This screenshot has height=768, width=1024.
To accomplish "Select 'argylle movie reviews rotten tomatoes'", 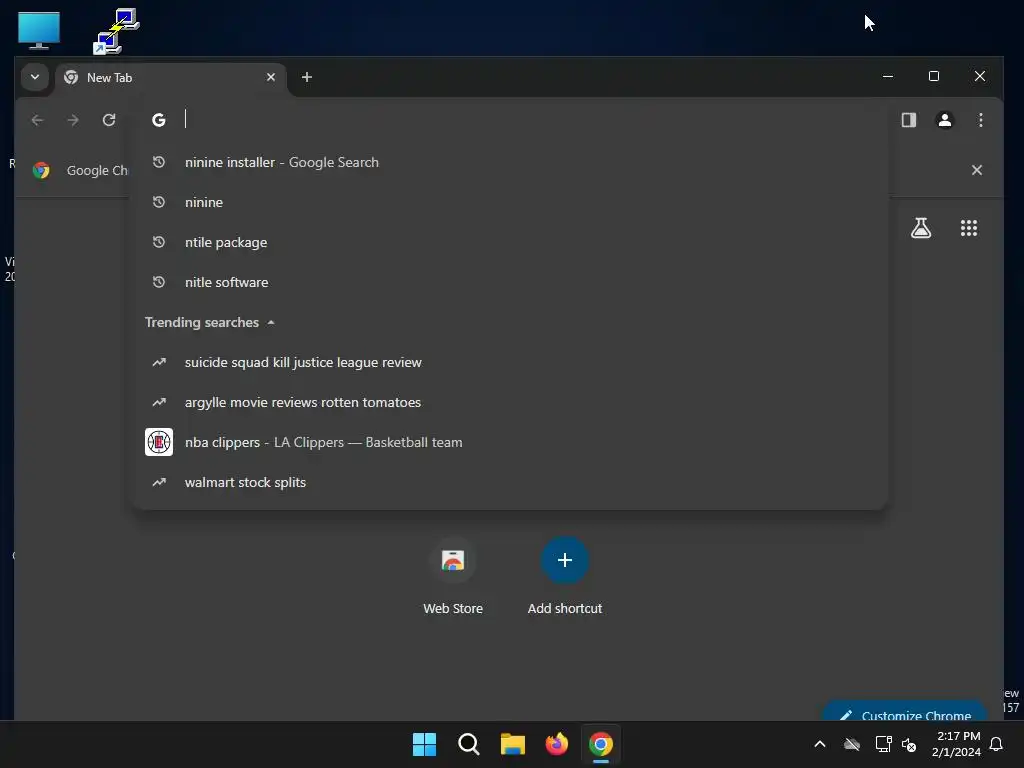I will pos(510,402).
